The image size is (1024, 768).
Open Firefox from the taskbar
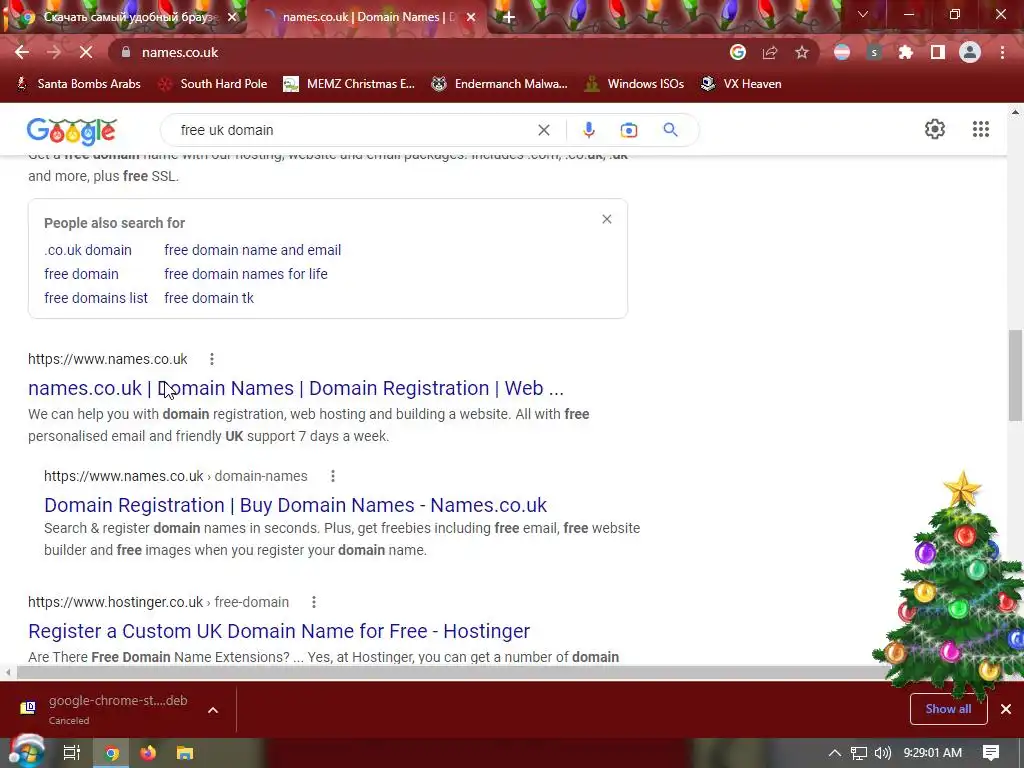148,753
